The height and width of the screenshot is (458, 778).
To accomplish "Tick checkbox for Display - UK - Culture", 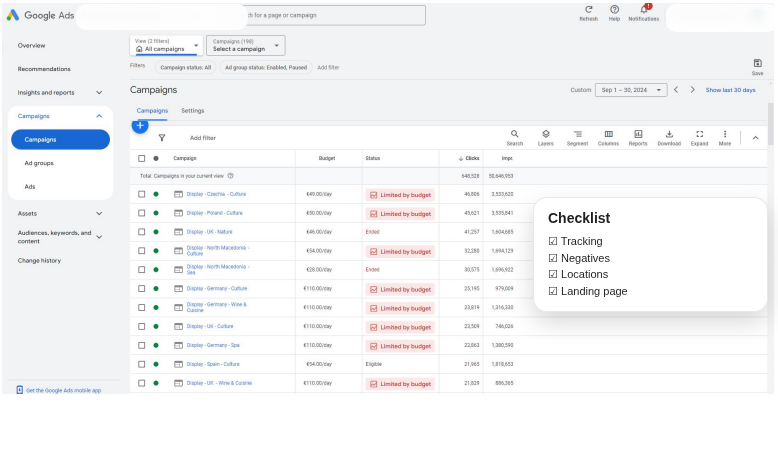I will pos(141,326).
